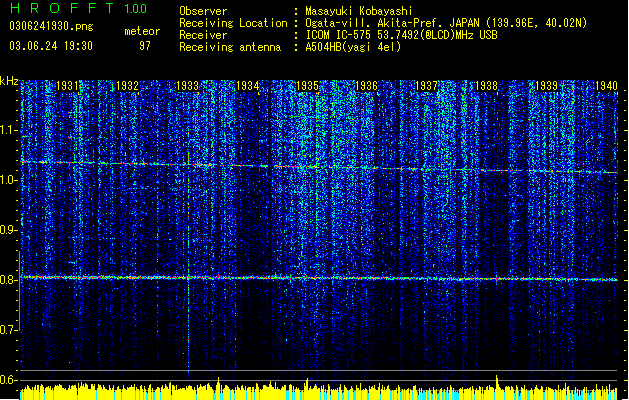Select observer name Masayuki Kobayashi
This screenshot has height=400, width=629.
click(359, 11)
